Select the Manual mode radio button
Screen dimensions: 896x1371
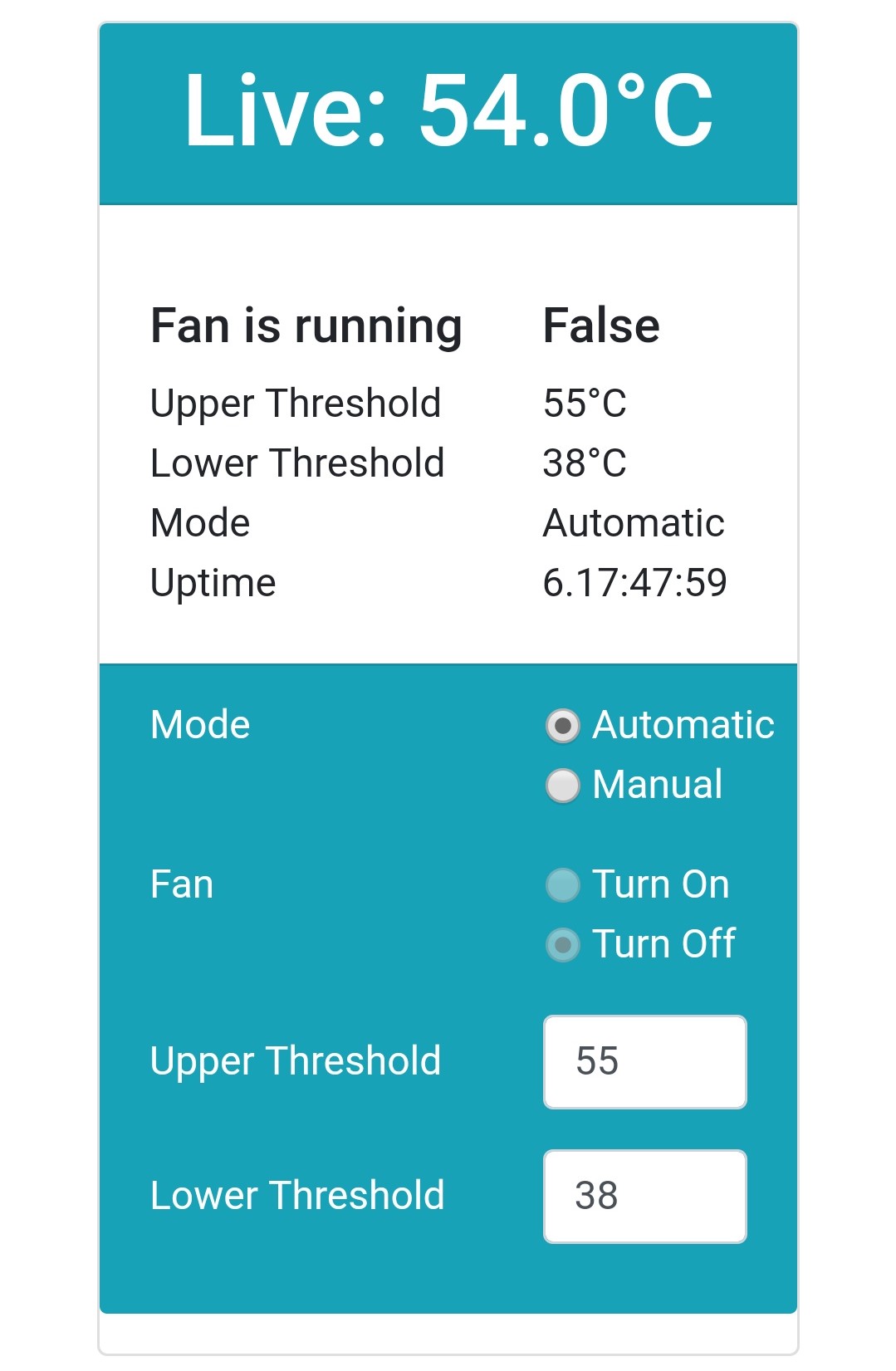pyautogui.click(x=562, y=786)
